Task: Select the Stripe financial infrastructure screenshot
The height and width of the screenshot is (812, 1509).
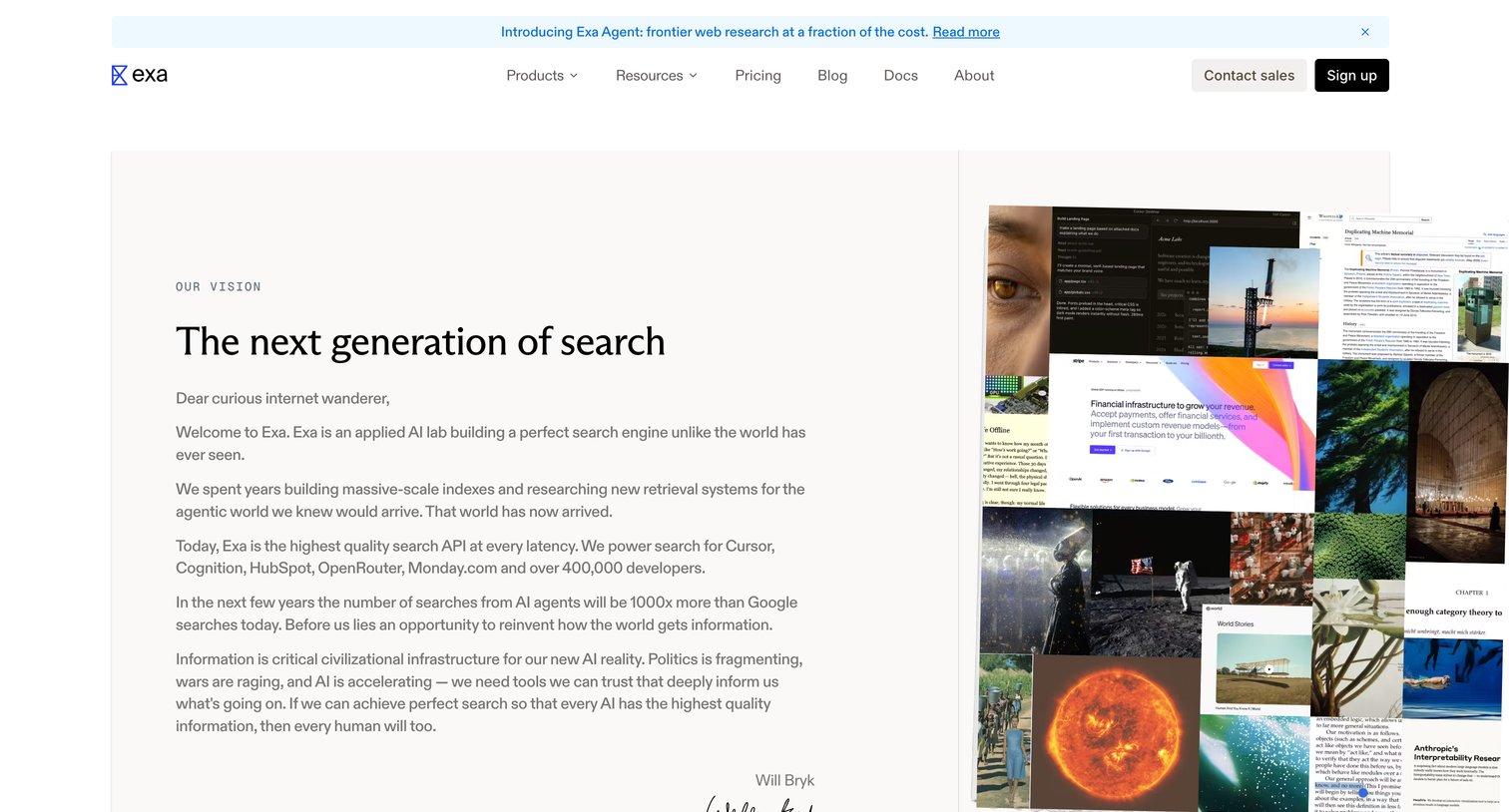Action: 1184,433
